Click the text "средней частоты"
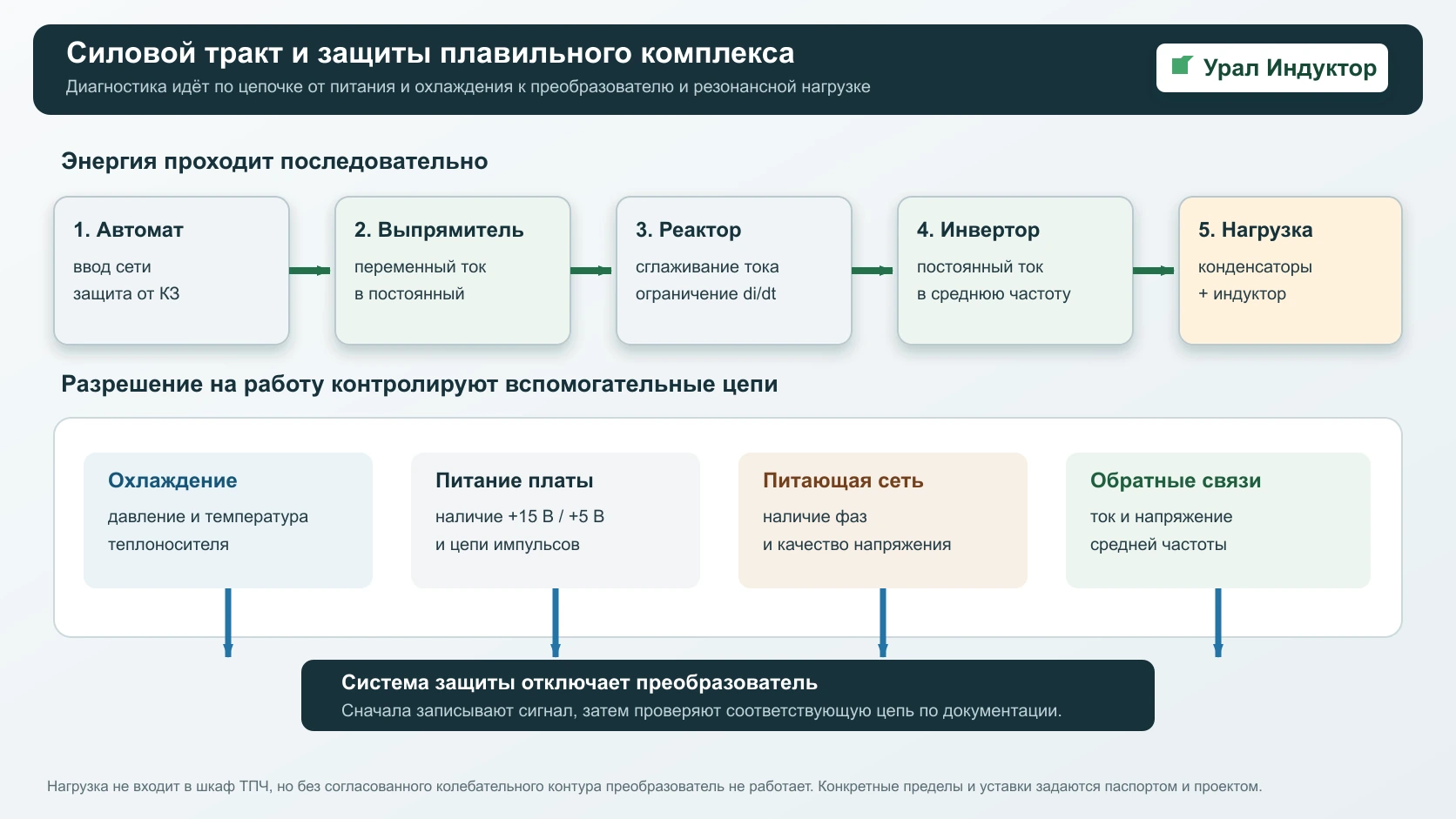The width and height of the screenshot is (1456, 819). tap(1158, 545)
